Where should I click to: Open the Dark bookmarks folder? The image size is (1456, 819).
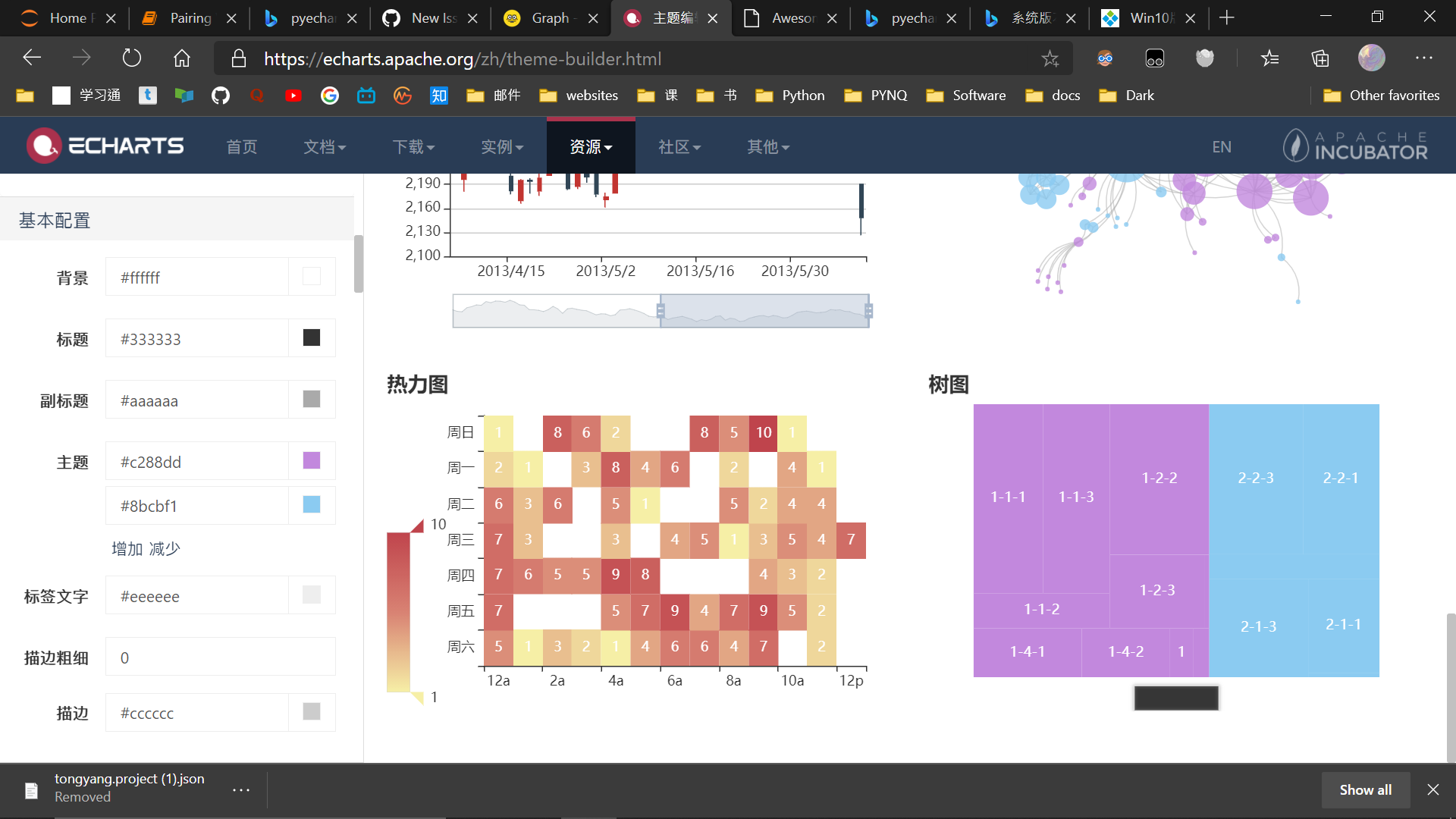1126,95
